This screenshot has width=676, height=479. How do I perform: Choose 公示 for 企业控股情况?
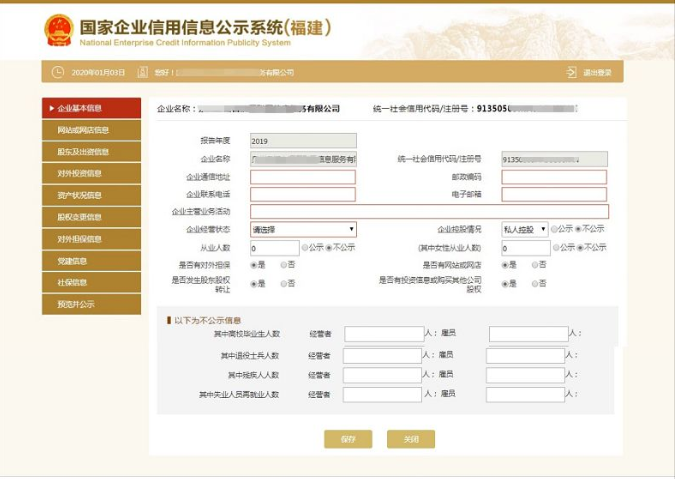(x=554, y=229)
